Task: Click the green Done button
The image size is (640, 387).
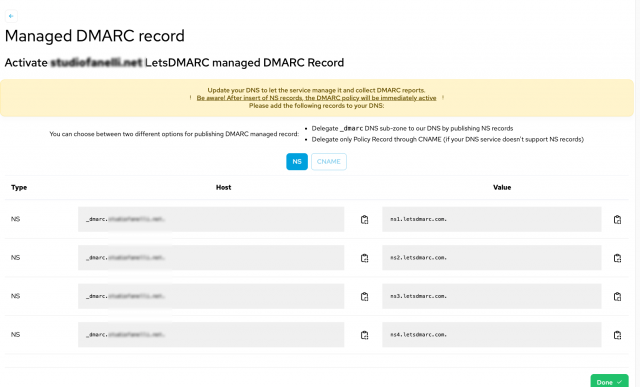Action: (609, 382)
